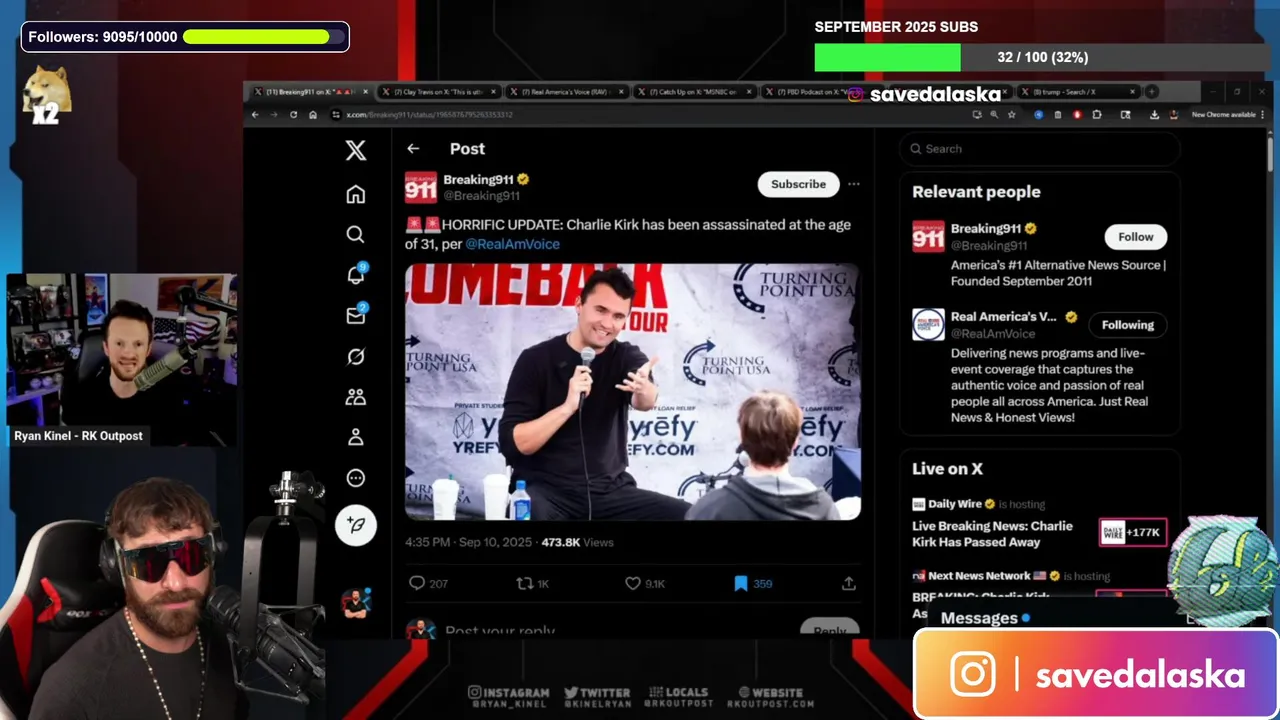This screenshot has height=720, width=1280.
Task: Click the X logo in the sidebar
Action: coord(355,151)
